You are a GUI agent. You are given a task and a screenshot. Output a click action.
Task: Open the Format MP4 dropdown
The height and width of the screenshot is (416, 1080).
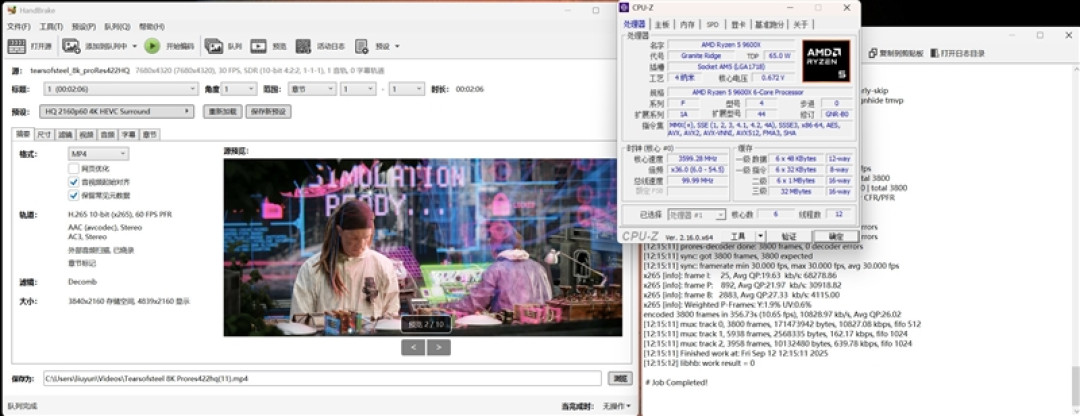(98, 154)
